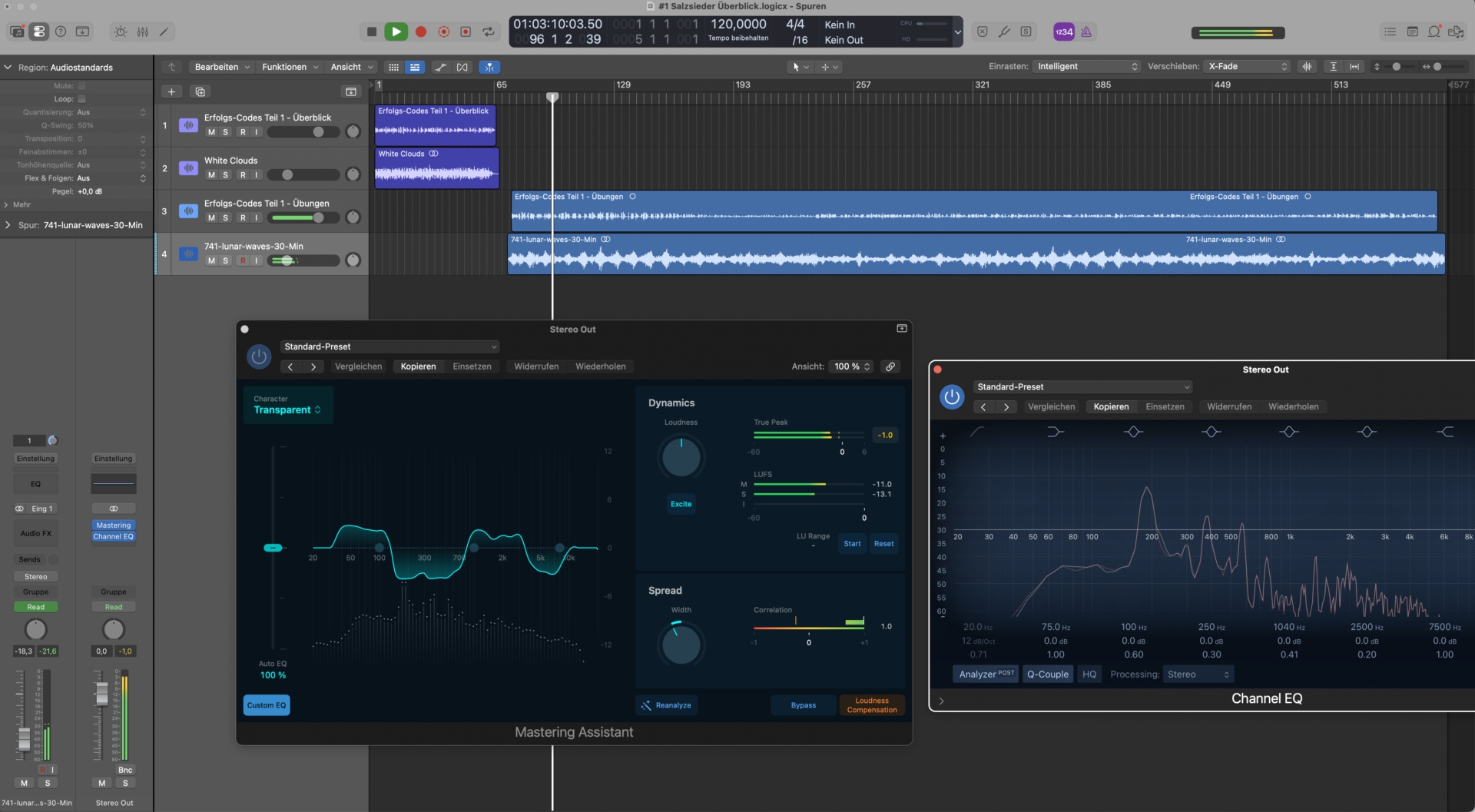Open the Note Pads icon top right
Screen dimensions: 1475x812
point(1412,31)
